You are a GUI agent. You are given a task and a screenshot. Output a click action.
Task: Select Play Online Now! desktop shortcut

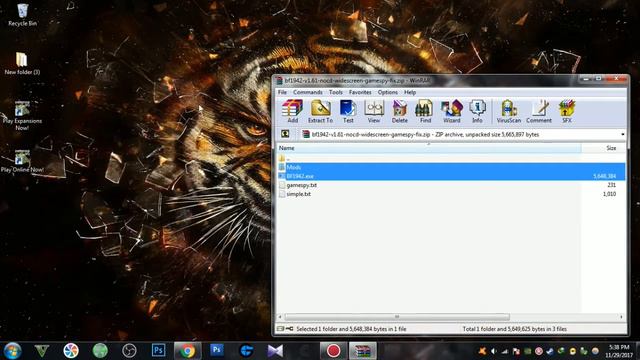pyautogui.click(x=22, y=161)
